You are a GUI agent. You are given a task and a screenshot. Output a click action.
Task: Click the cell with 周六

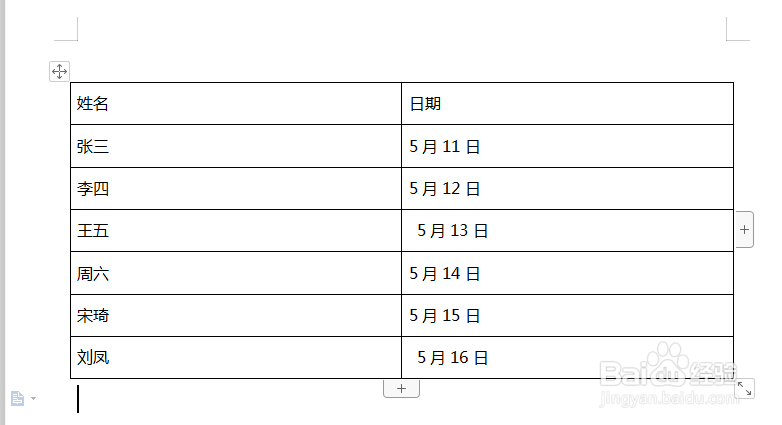[x=236, y=273]
